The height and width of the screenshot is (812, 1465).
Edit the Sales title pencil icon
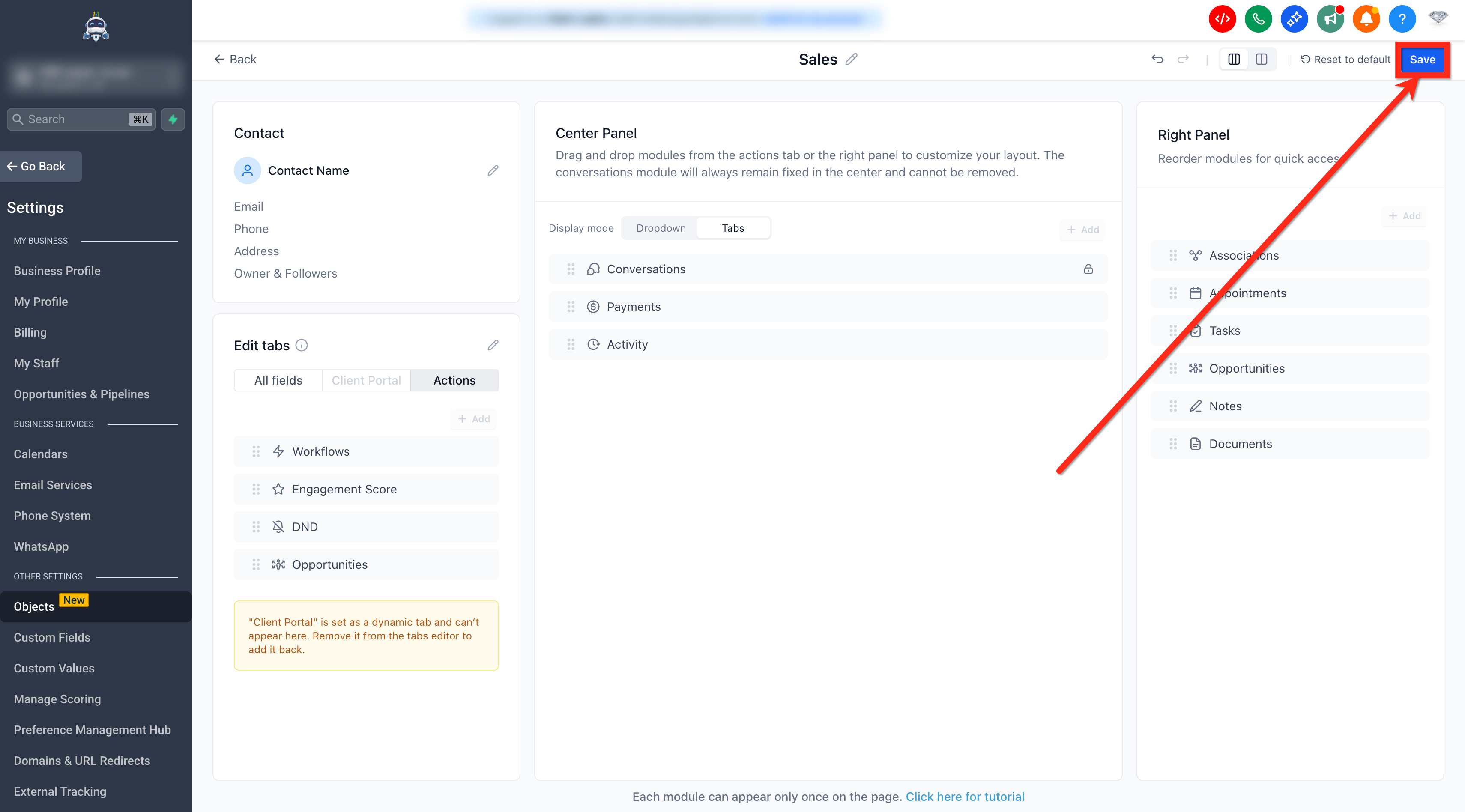(x=851, y=59)
